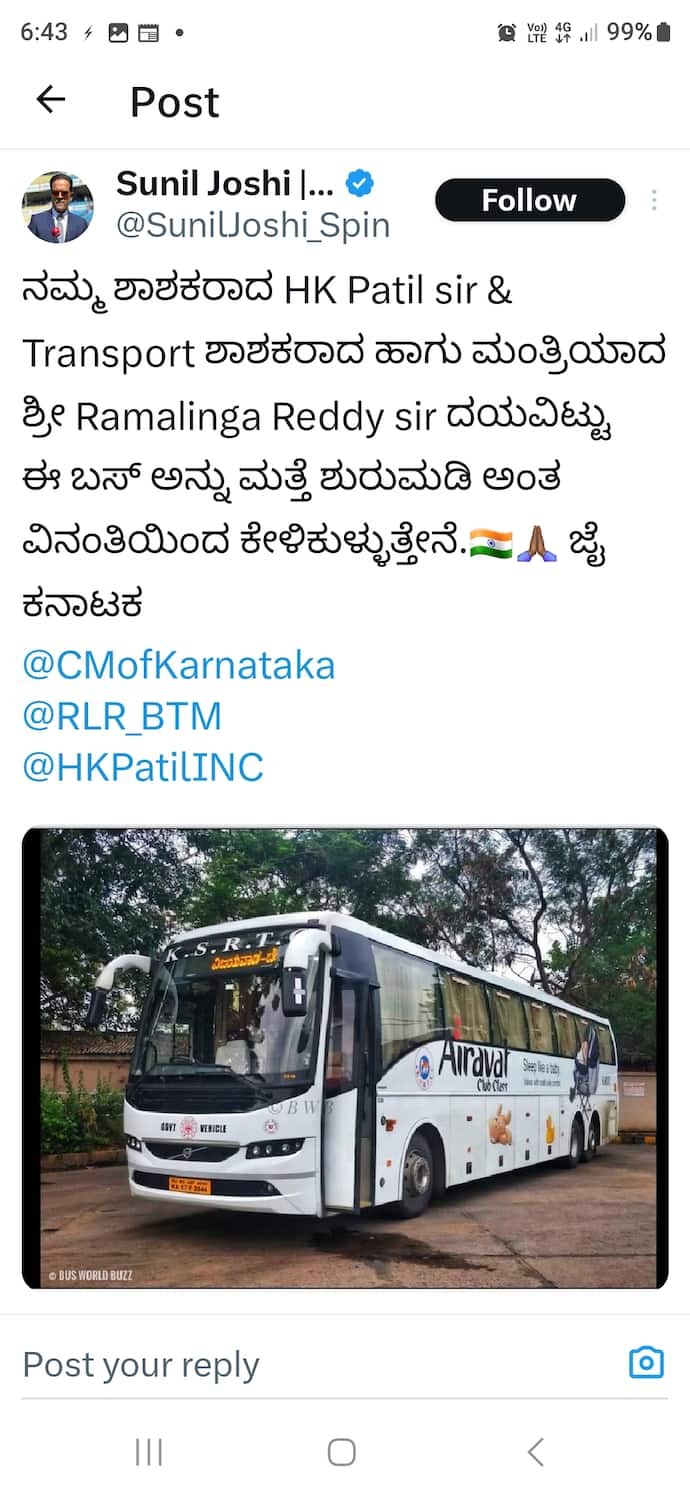Image resolution: width=690 pixels, height=1495 pixels.
Task: Tap Android recent apps navigation button
Action: coord(149,1452)
